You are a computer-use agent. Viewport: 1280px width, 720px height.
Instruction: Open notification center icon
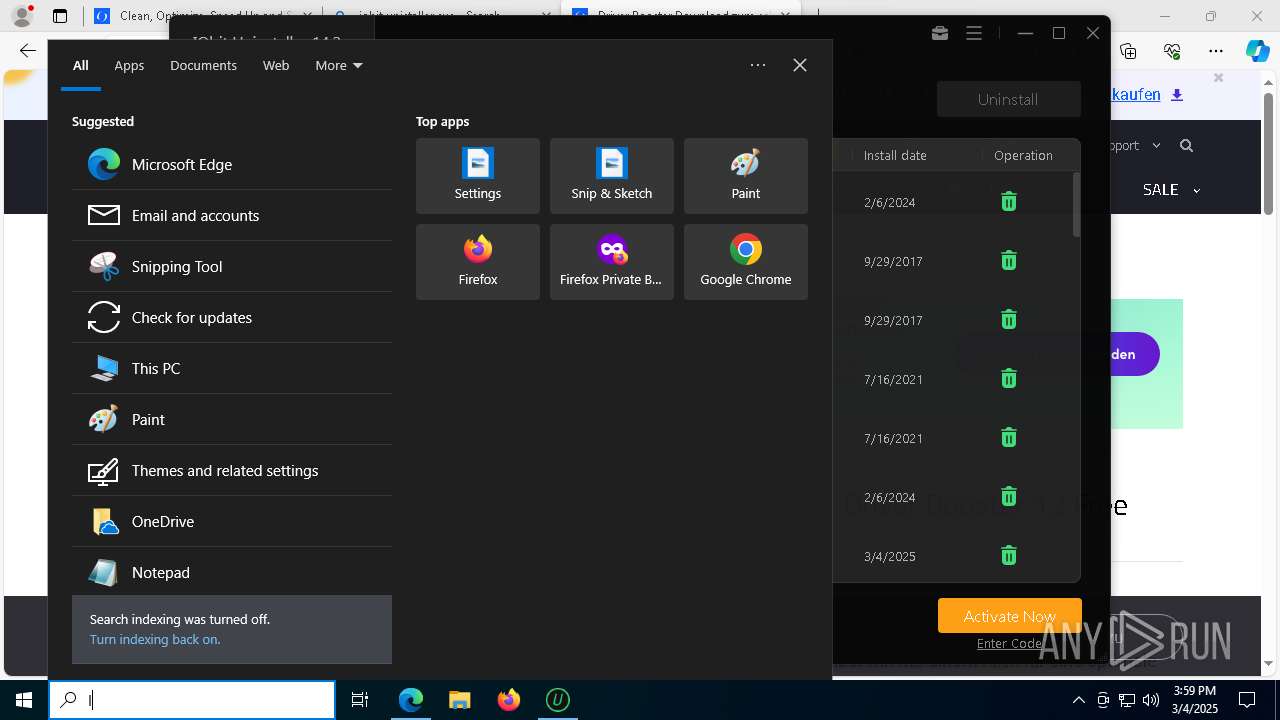pyautogui.click(x=1247, y=700)
